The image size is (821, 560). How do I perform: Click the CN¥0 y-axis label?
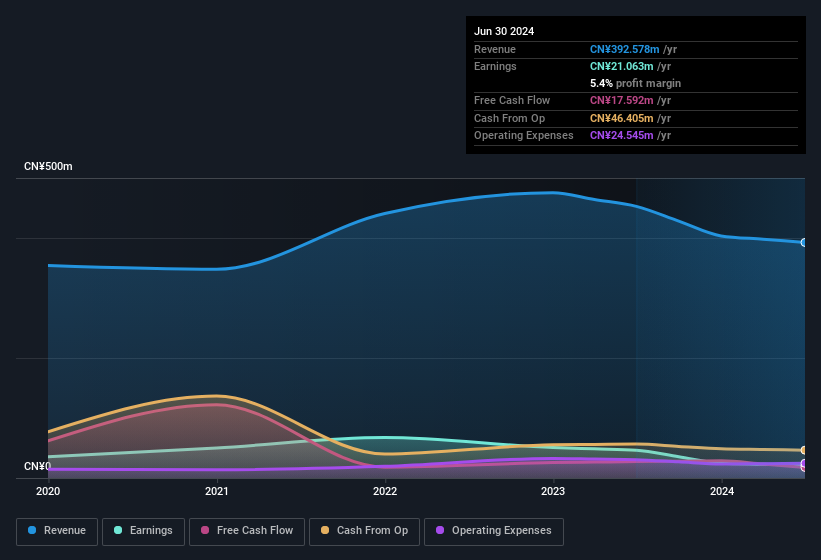37,466
